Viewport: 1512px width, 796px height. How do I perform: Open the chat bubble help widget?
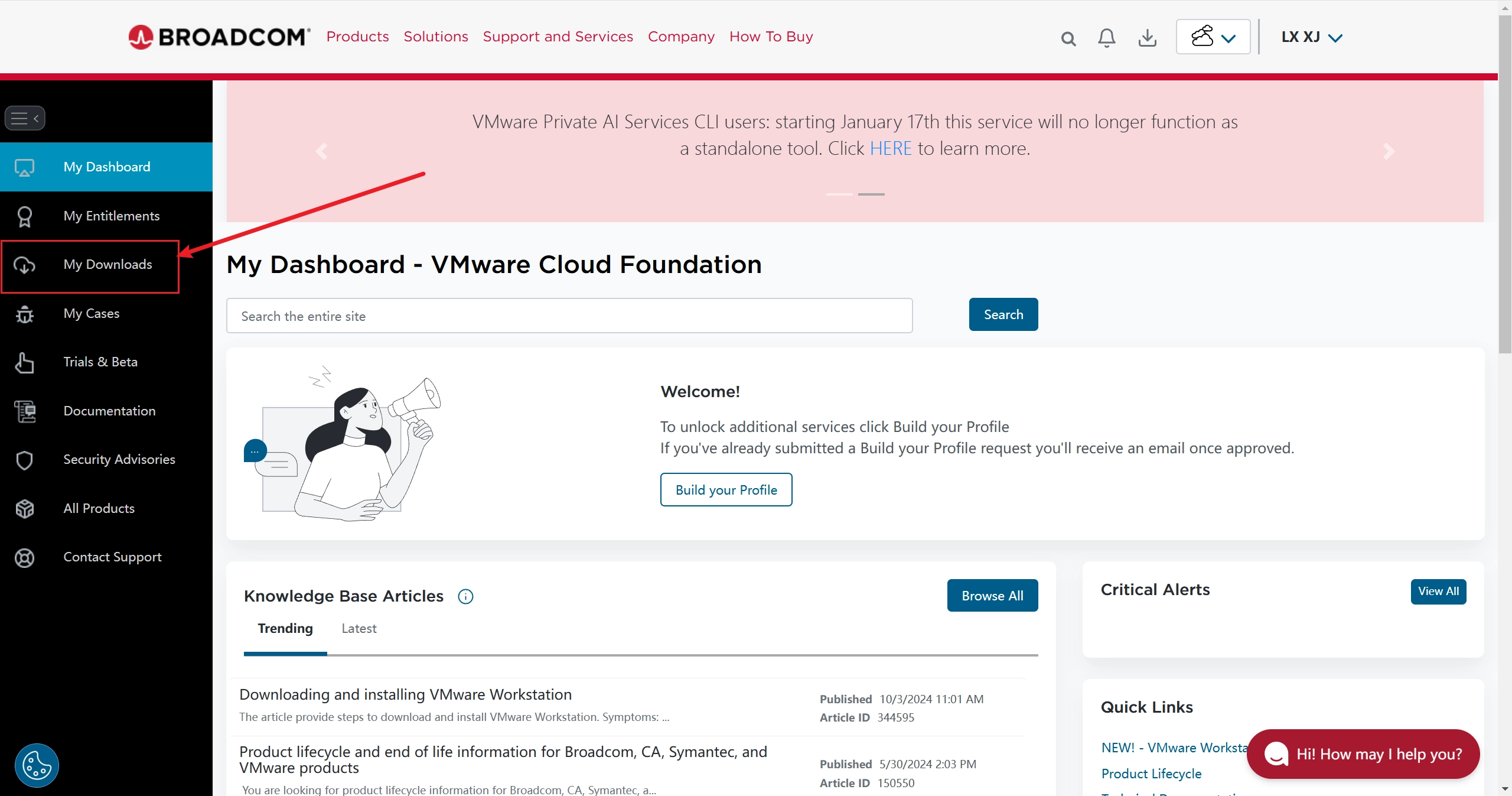coord(1363,753)
